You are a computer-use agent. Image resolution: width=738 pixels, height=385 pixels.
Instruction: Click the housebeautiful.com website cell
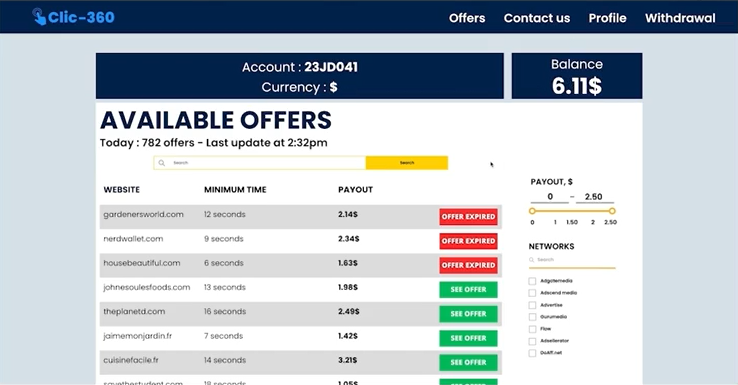point(142,263)
